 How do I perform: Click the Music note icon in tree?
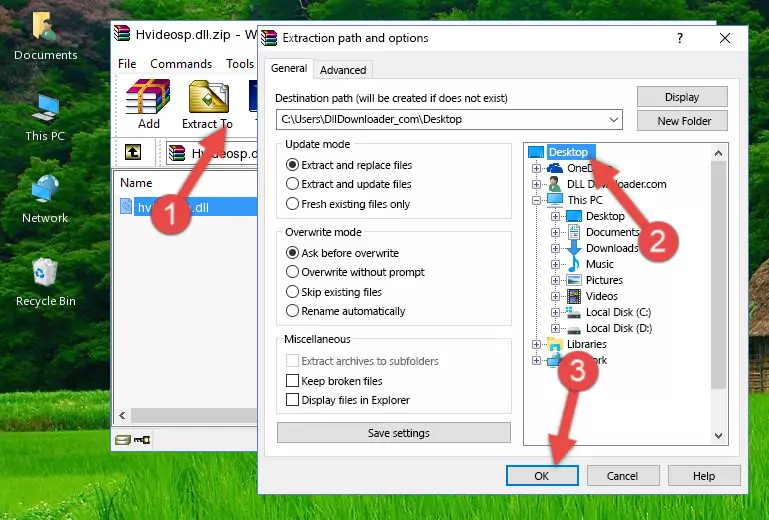[x=574, y=264]
